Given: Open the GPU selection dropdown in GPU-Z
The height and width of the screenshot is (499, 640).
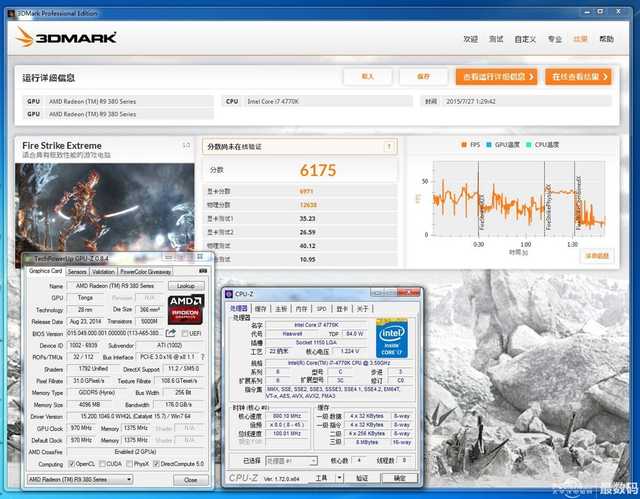Looking at the screenshot, I should tap(80, 479).
